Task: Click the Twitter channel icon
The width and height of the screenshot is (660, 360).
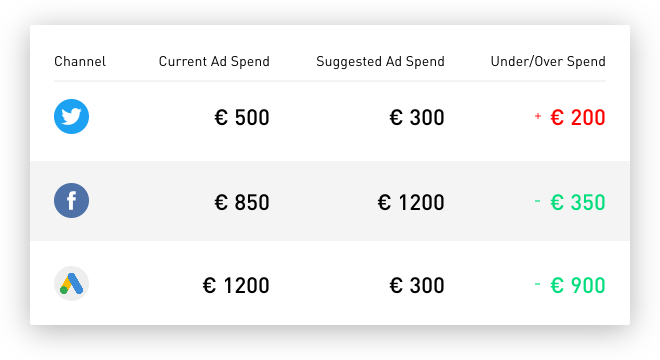Action: (72, 117)
